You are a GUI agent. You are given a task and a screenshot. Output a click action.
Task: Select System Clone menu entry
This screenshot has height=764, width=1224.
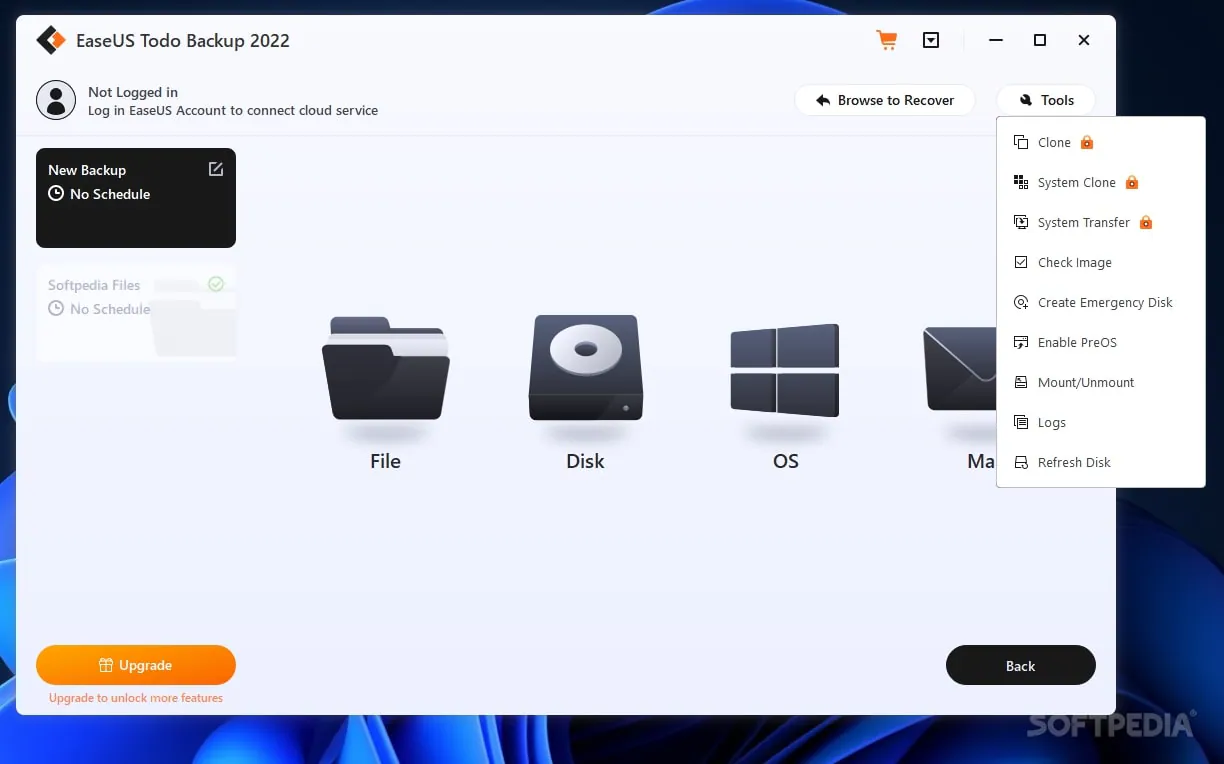(x=1100, y=182)
